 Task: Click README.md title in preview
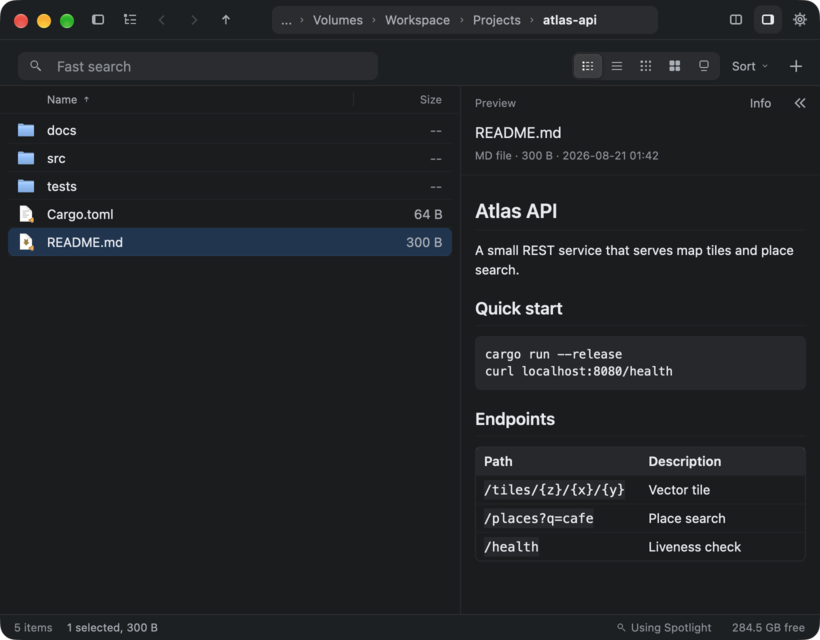point(518,133)
